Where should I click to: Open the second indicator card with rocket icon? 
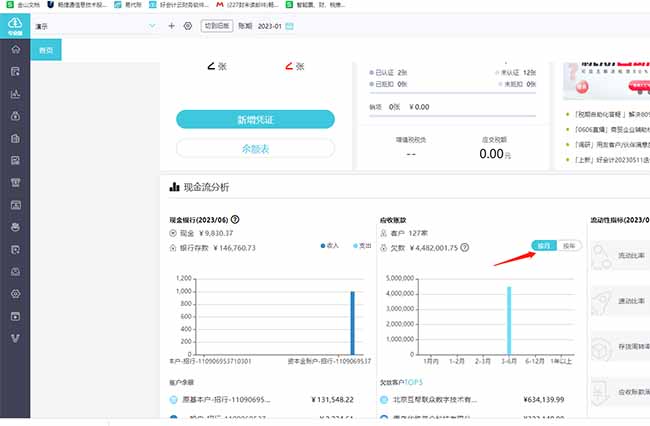[x=620, y=301]
